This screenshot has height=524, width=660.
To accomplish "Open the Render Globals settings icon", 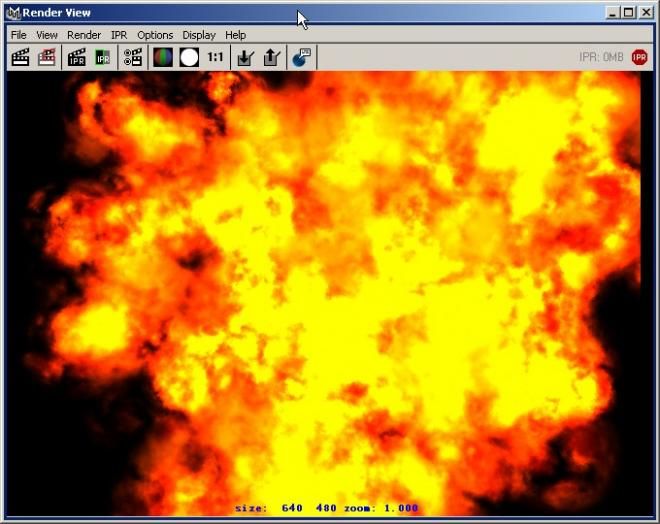I will point(133,57).
